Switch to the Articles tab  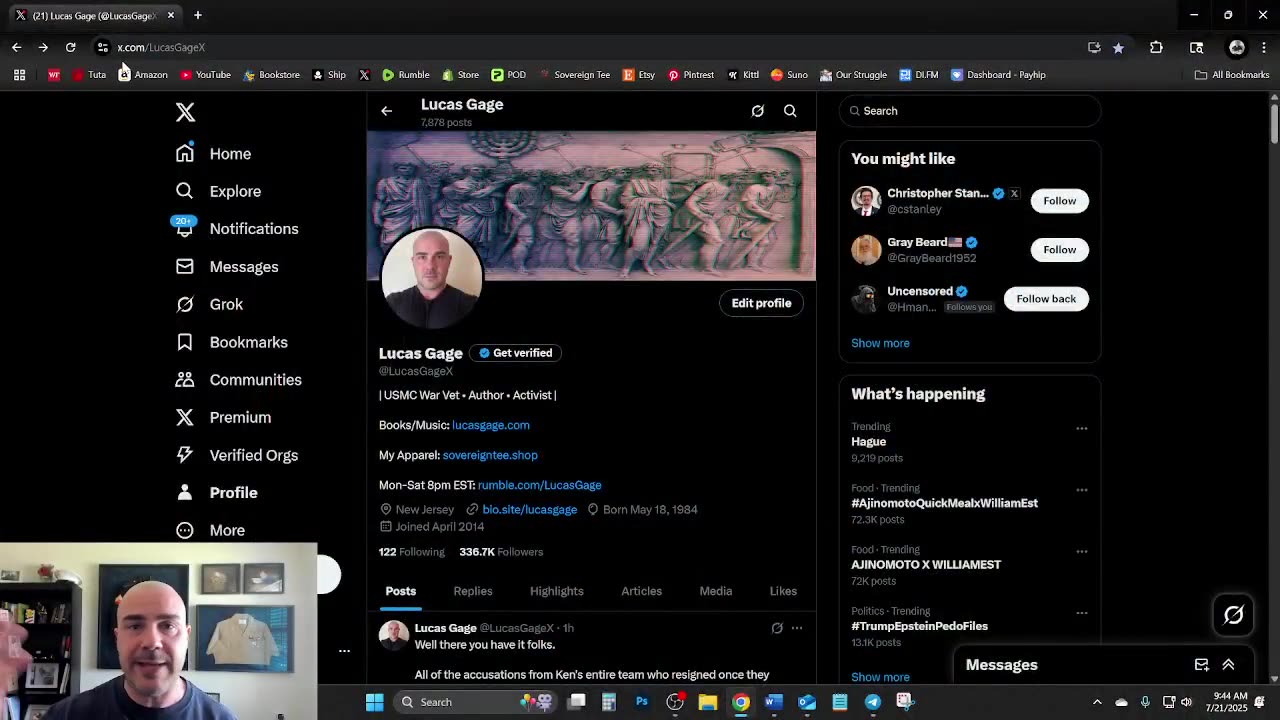642,591
